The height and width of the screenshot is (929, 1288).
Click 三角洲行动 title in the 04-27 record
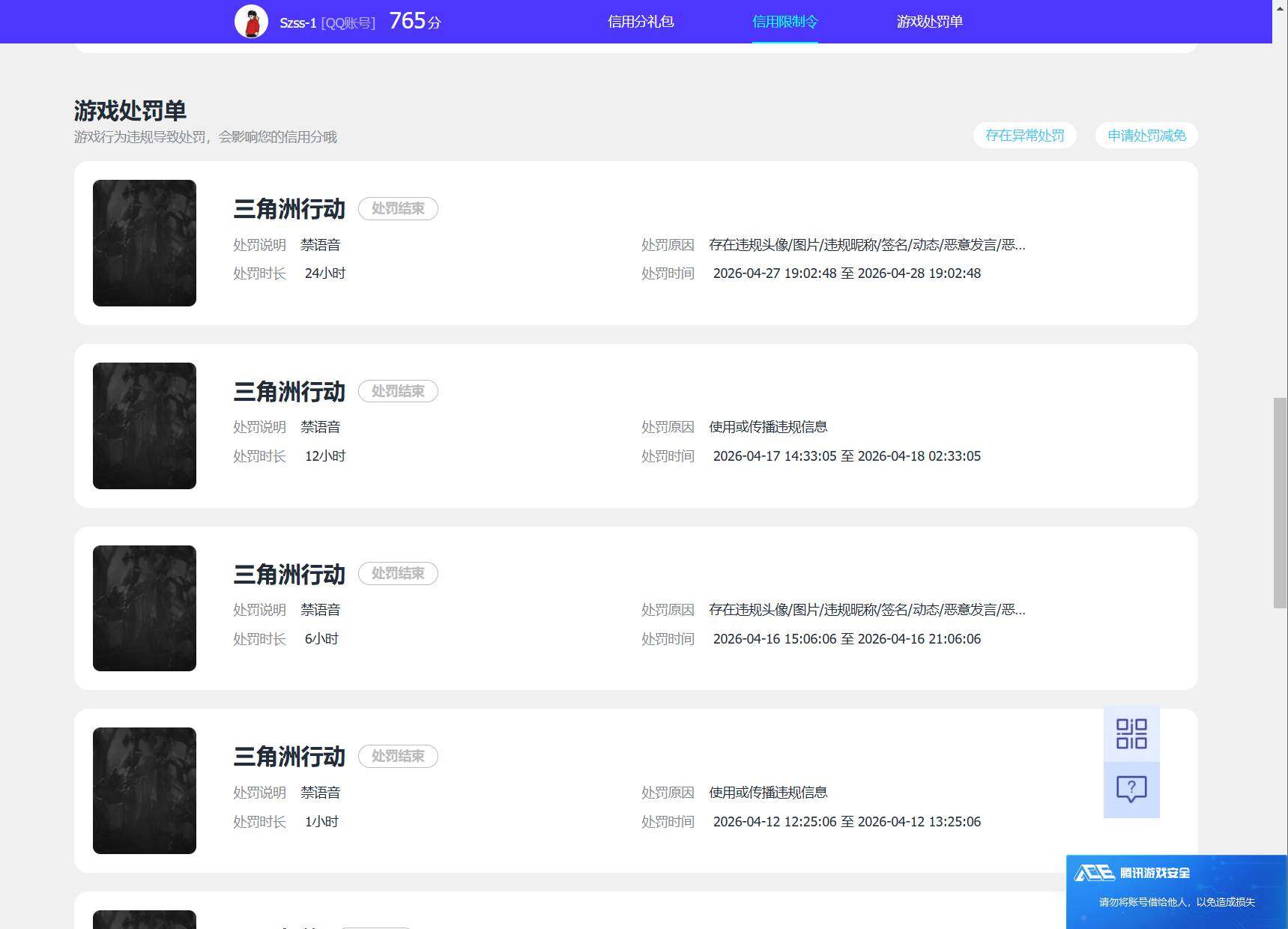(x=289, y=209)
